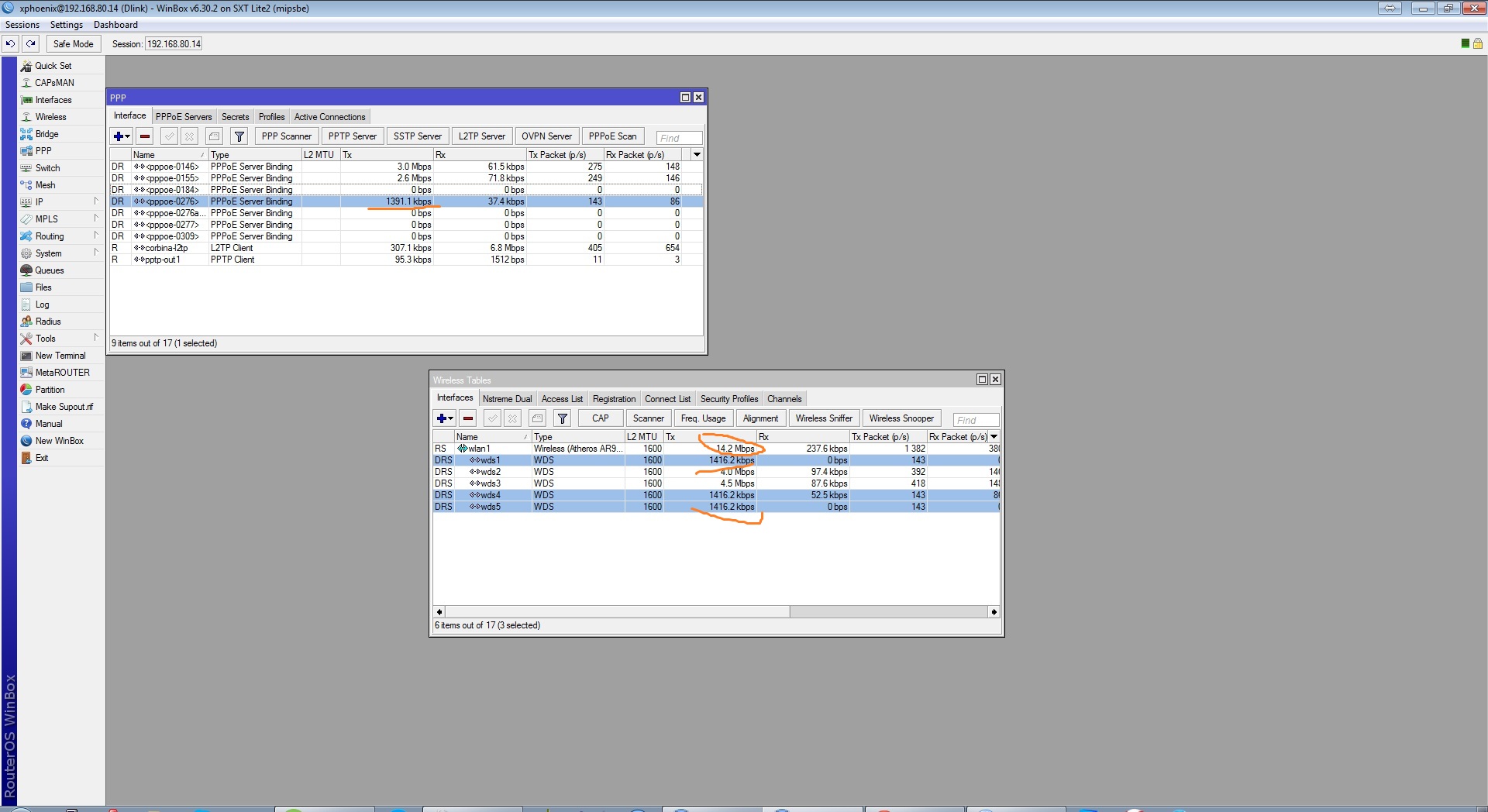The width and height of the screenshot is (1488, 812).
Task: Click the Redo arrow in the toolbar
Action: coord(31,44)
